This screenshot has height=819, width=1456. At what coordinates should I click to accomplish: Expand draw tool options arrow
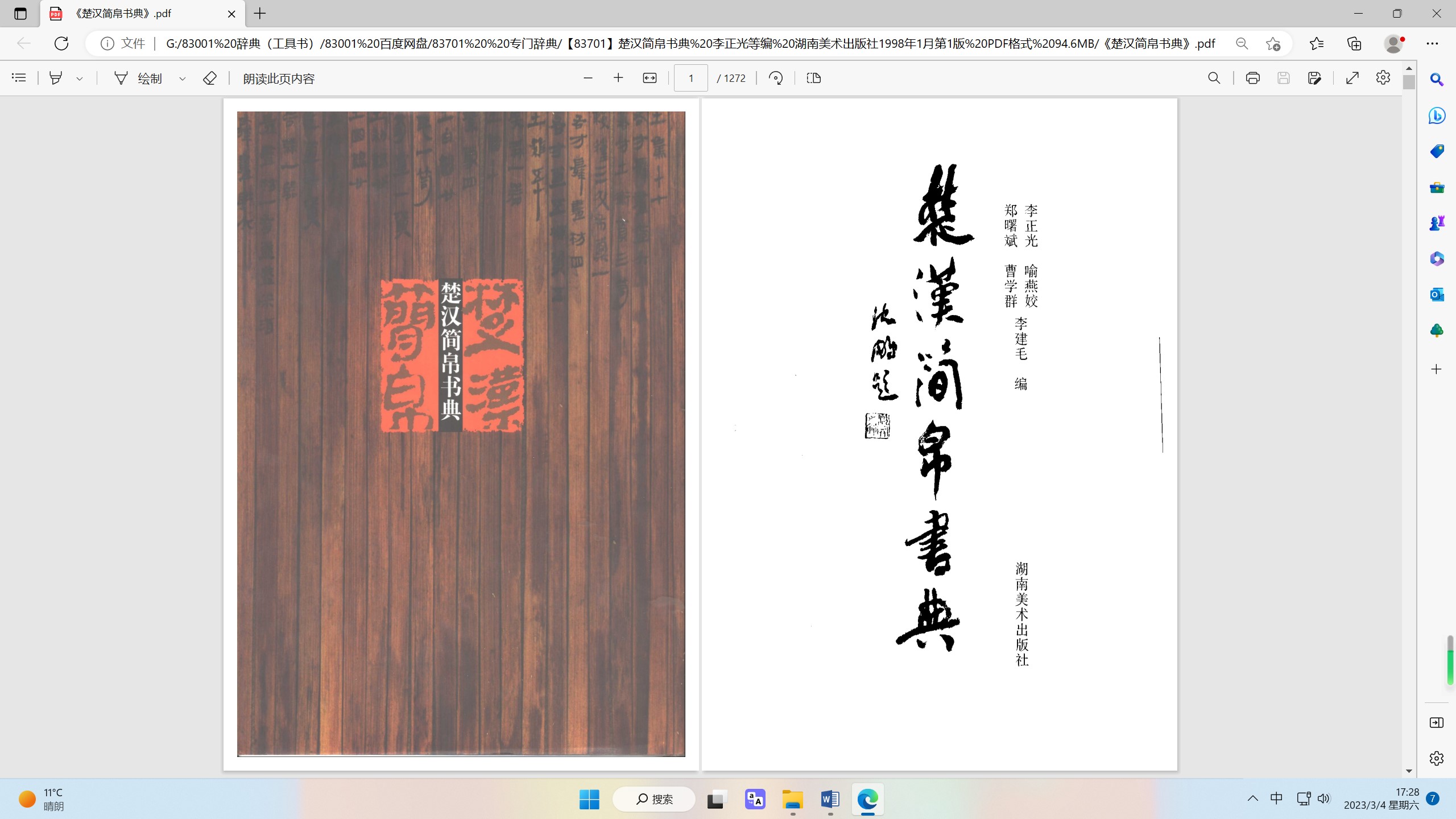pos(183,78)
